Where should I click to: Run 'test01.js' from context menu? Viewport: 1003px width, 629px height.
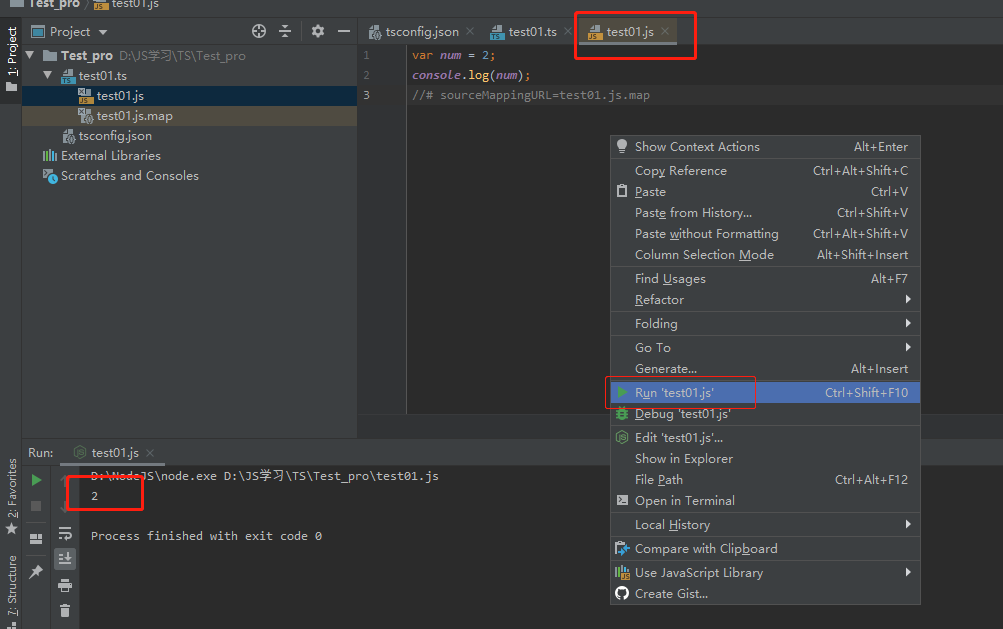(x=765, y=393)
